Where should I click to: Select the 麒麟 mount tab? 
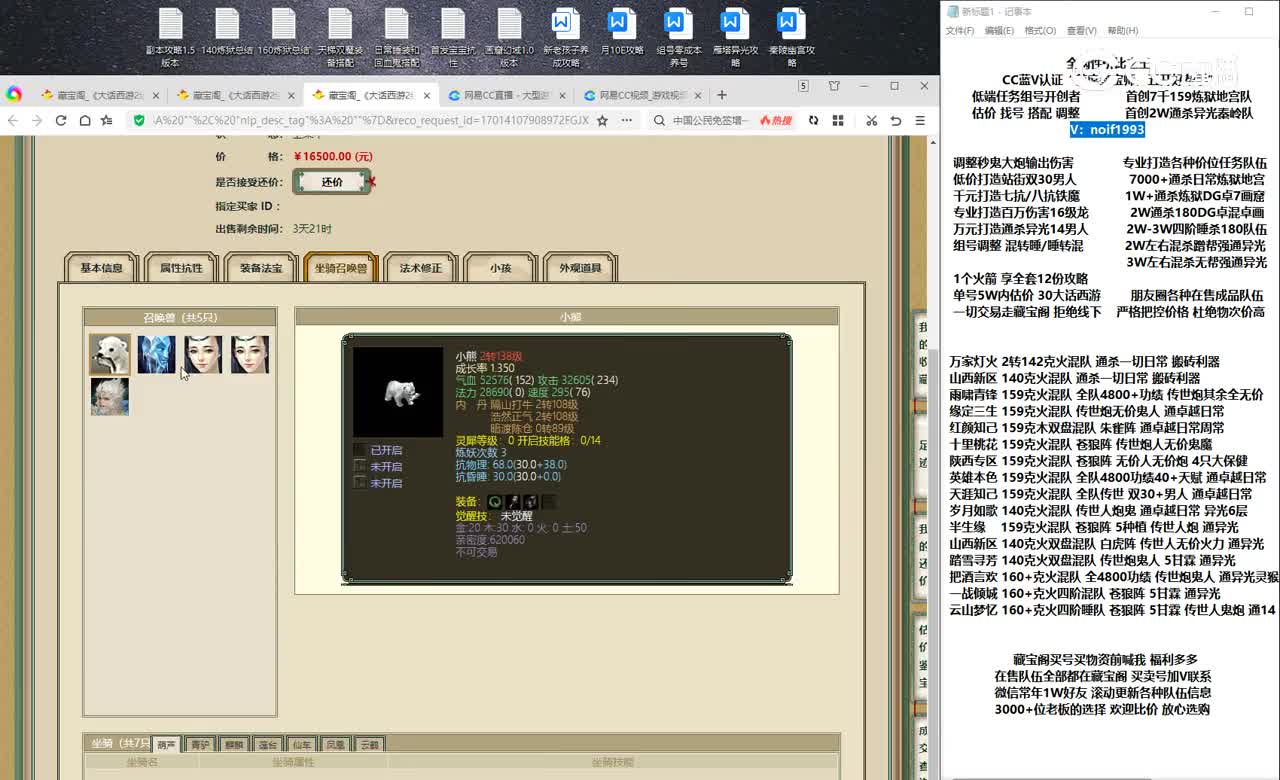pyautogui.click(x=234, y=745)
